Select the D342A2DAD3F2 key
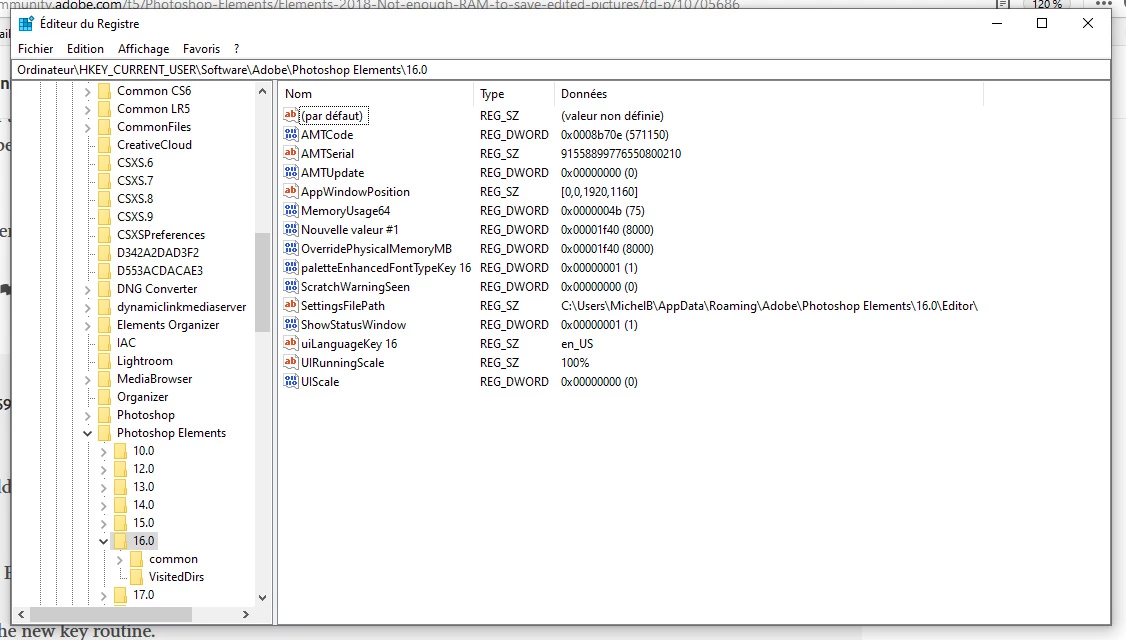 (158, 253)
